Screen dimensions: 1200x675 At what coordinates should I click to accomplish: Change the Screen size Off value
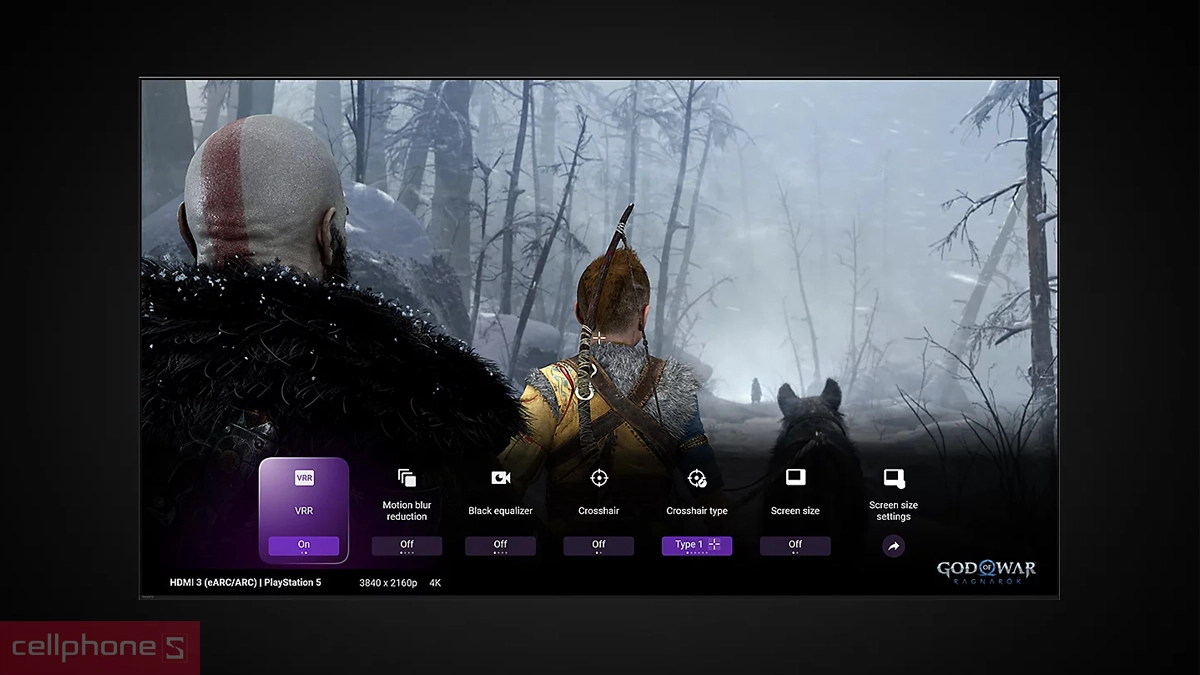[x=795, y=545]
